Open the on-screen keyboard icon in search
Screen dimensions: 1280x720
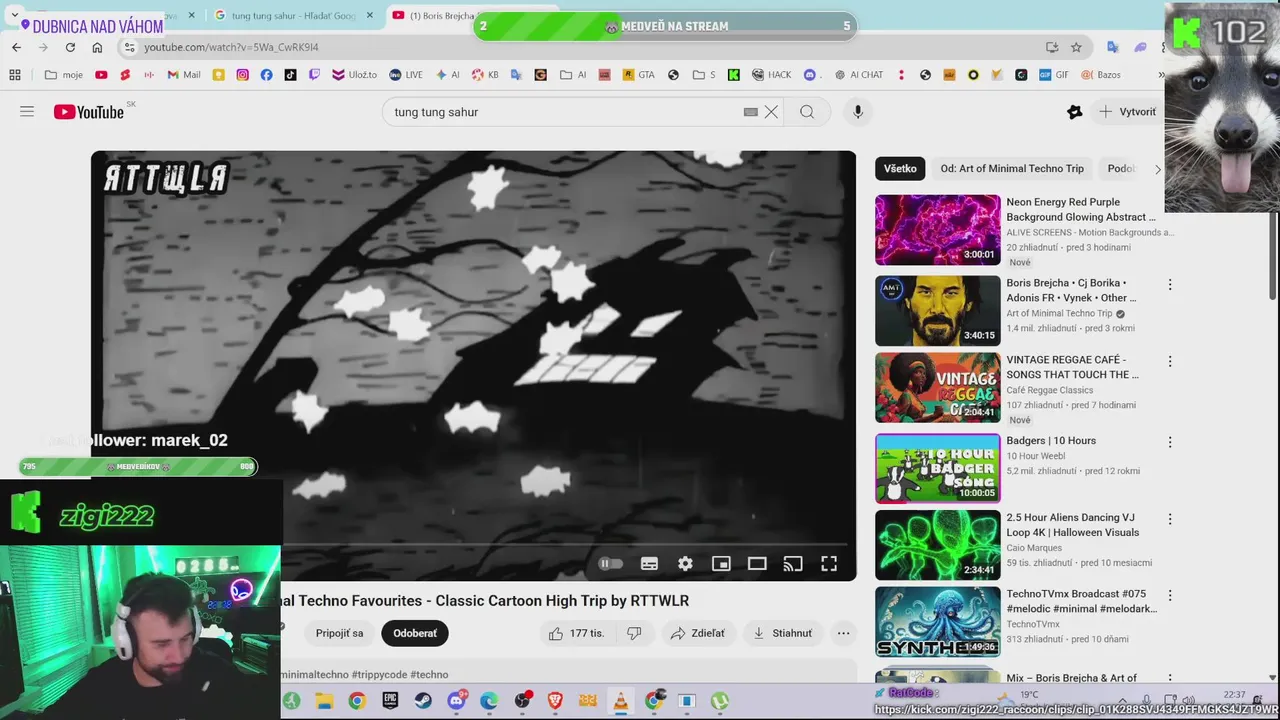coord(751,112)
